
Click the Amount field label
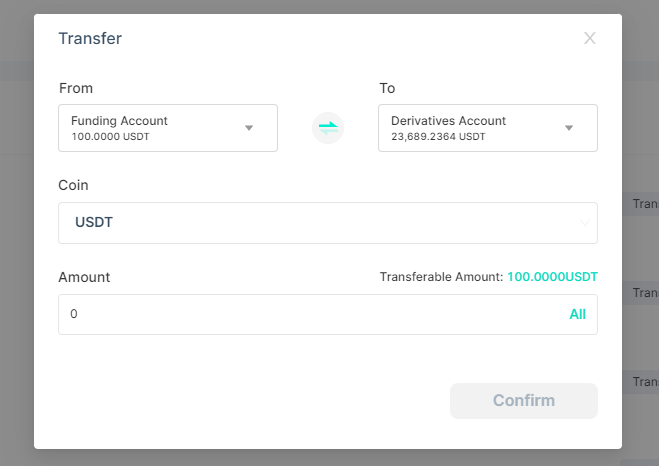click(84, 277)
